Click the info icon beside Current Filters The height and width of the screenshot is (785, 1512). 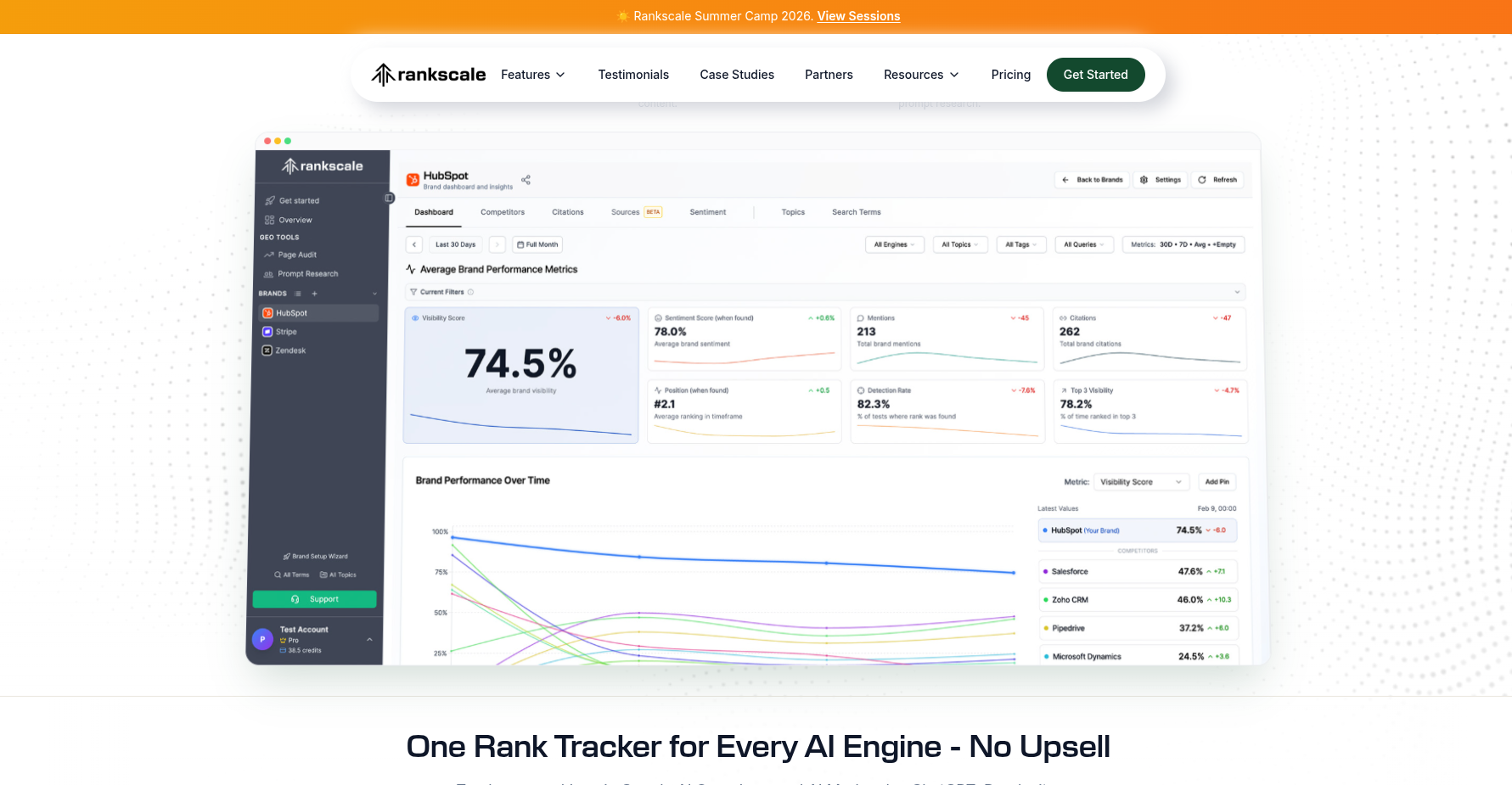(471, 292)
